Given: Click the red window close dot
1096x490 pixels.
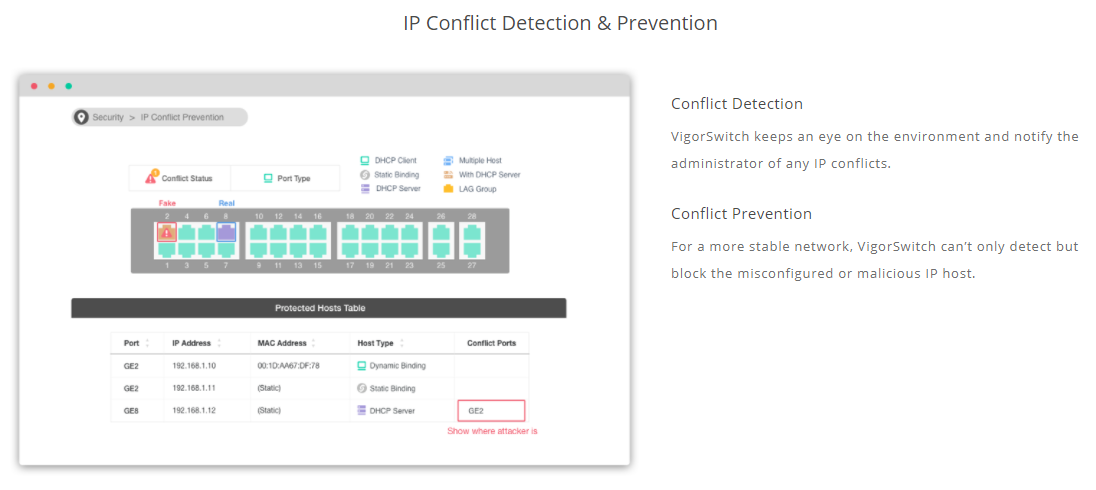Looking at the screenshot, I should pos(34,86).
